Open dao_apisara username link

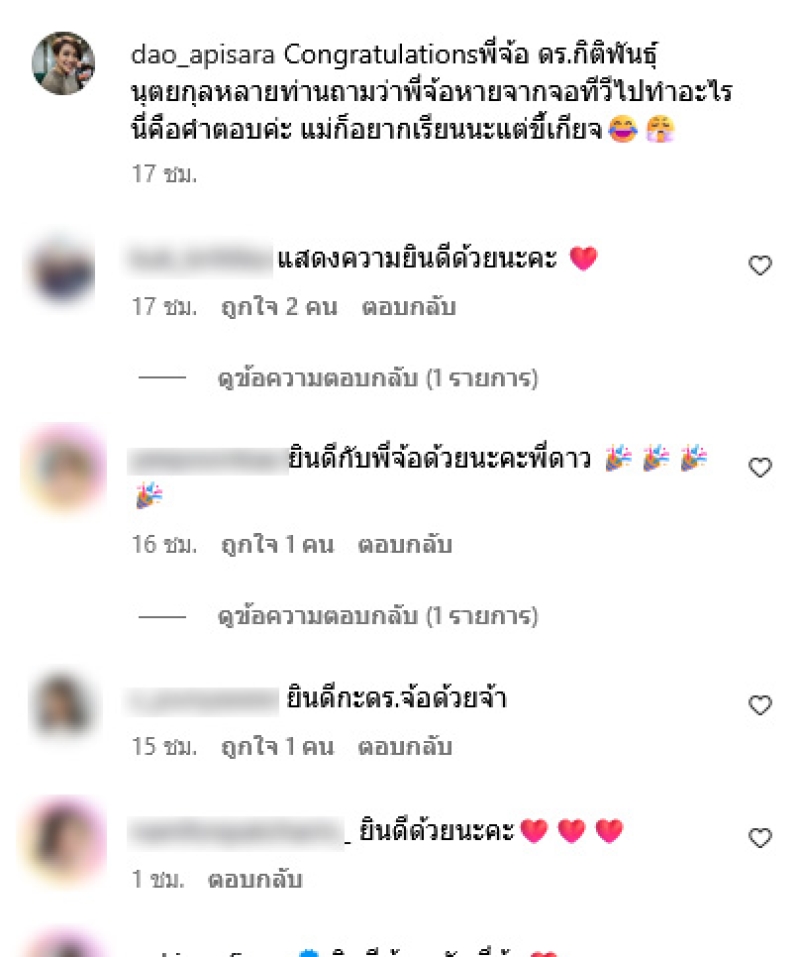[x=203, y=55]
